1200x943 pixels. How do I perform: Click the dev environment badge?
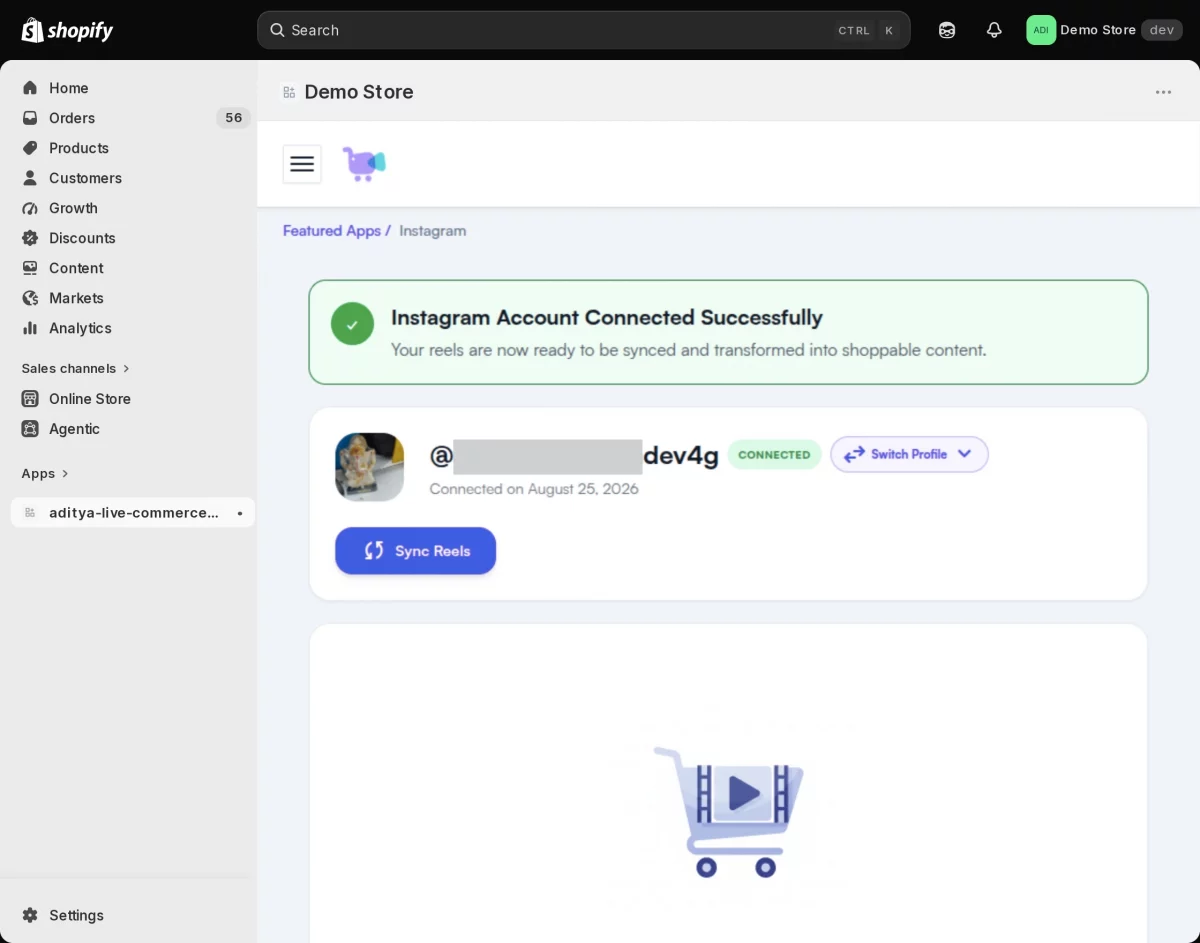[x=1162, y=30]
